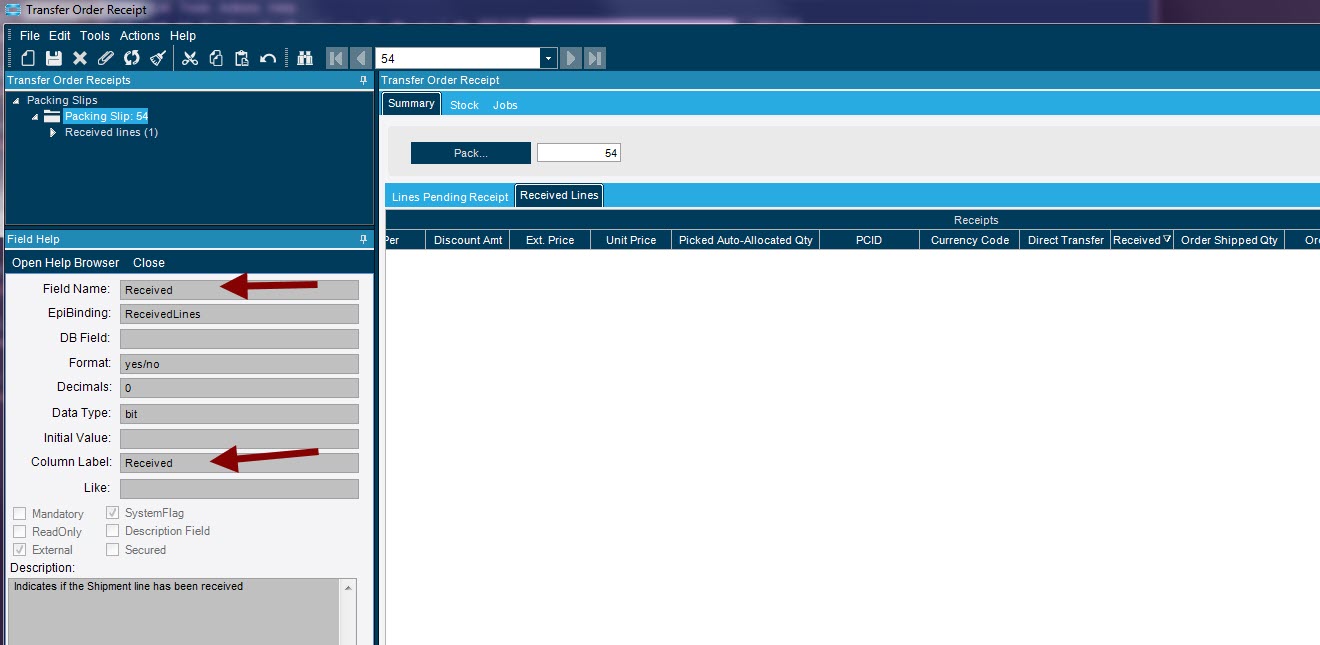Screen dimensions: 1320x645
Task: Click the Packing Slip 54 folder icon
Action: (x=52, y=116)
